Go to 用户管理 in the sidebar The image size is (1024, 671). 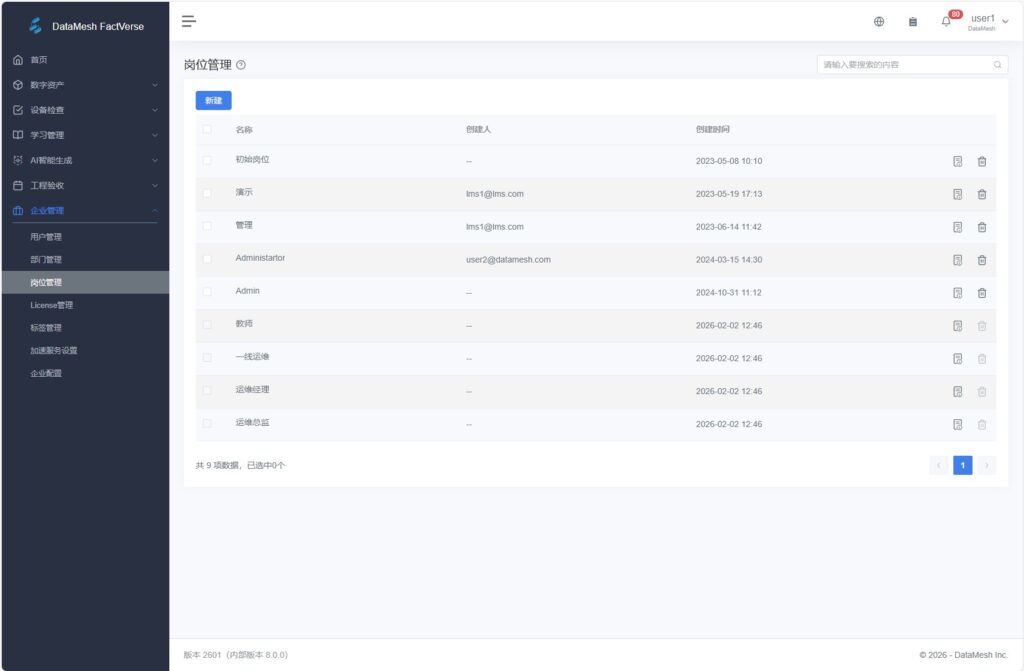46,237
